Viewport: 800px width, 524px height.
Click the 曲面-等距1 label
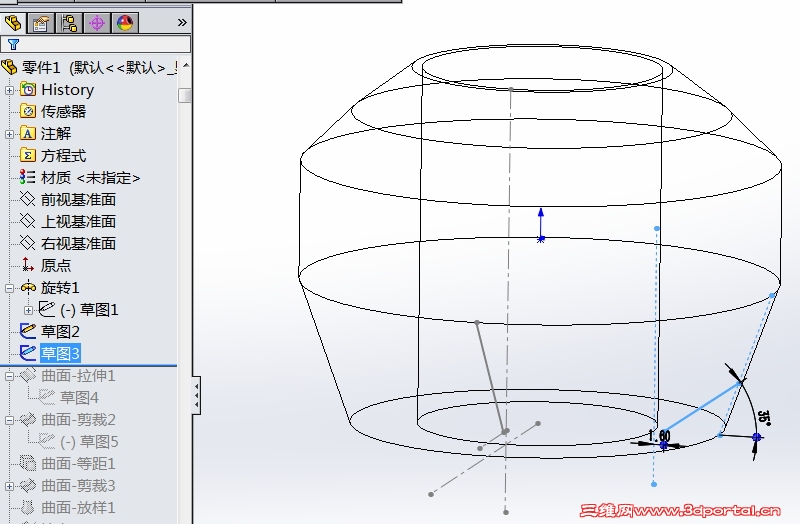coord(78,463)
